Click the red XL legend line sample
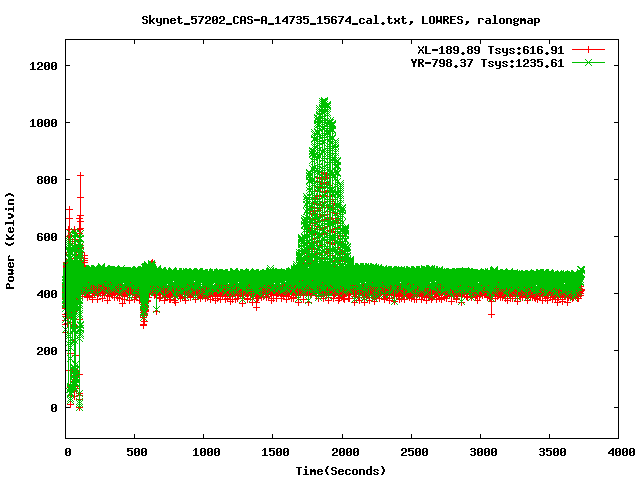The width and height of the screenshot is (640, 480). (588, 50)
